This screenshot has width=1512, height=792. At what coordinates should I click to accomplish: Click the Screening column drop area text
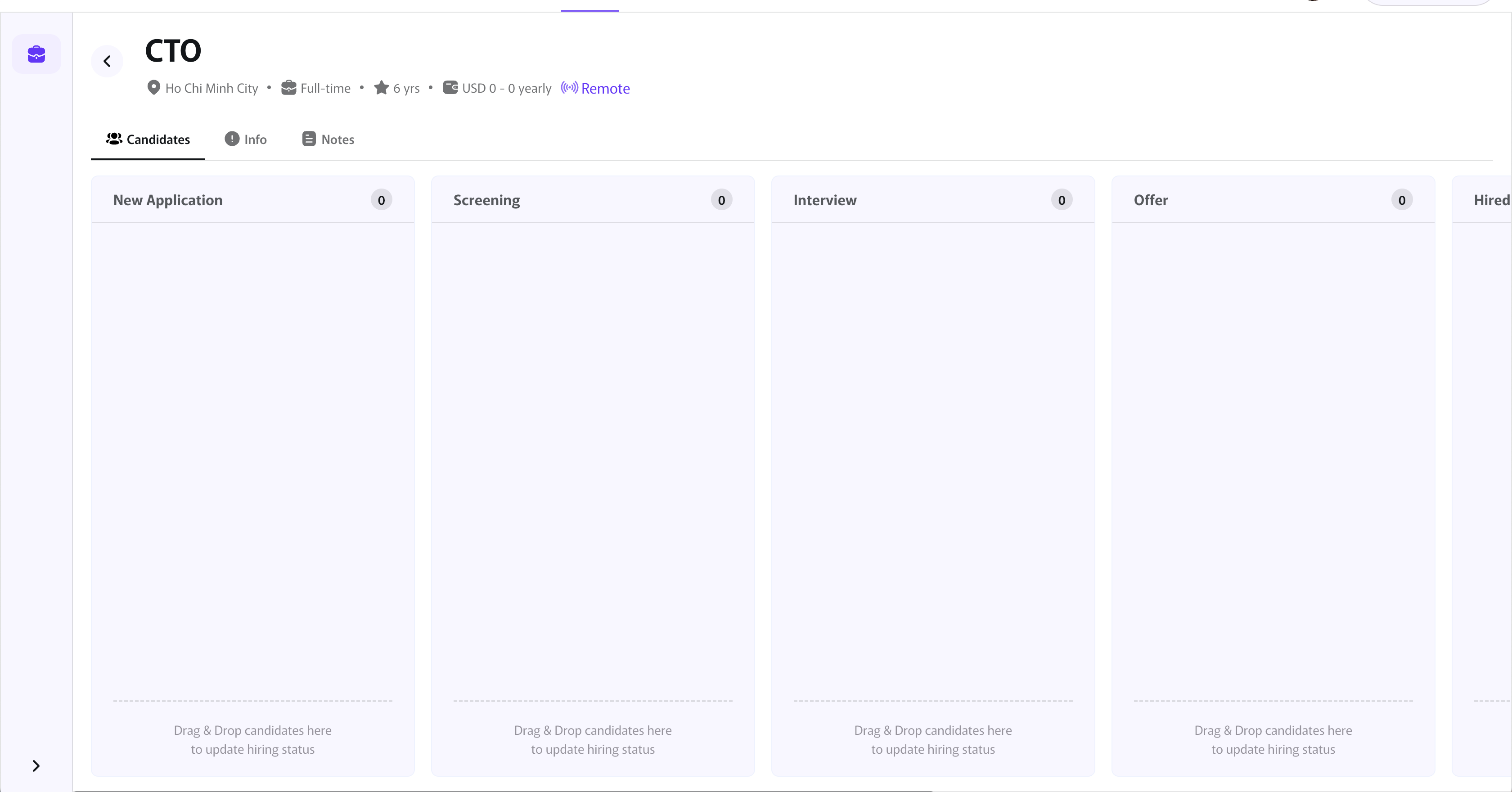pos(593,740)
